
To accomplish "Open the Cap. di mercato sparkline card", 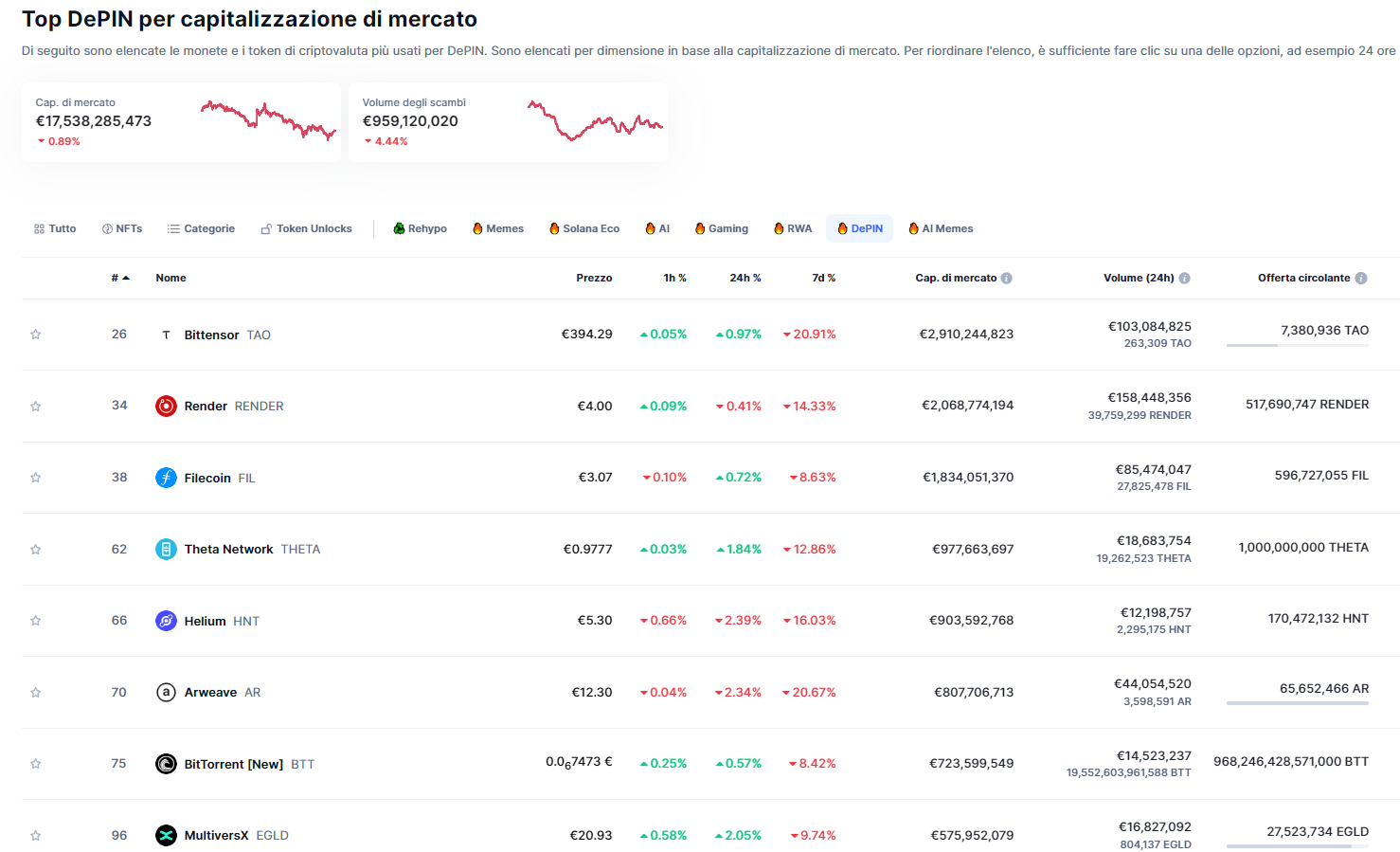I will [181, 122].
